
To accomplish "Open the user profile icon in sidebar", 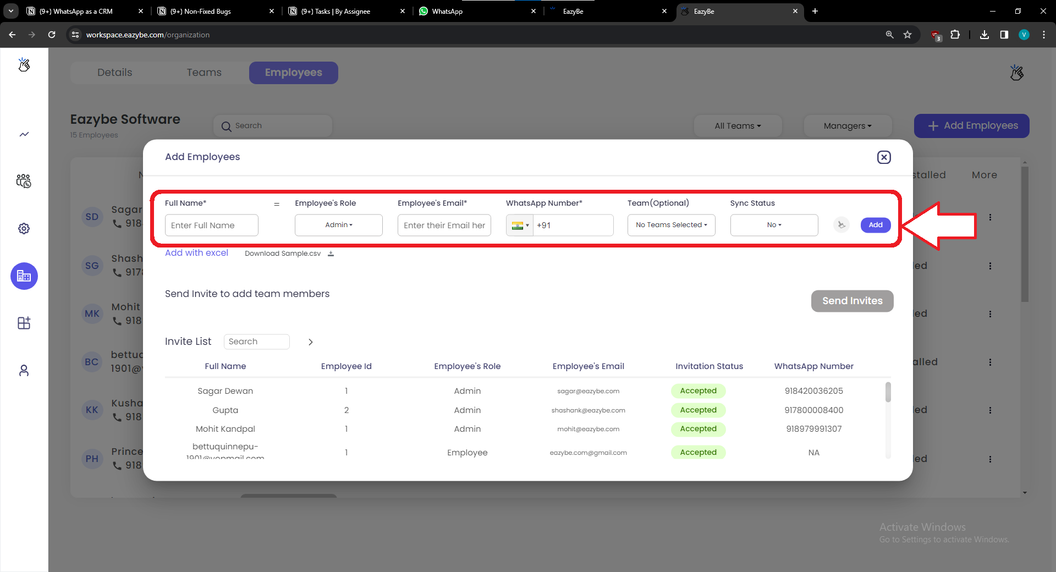I will tap(24, 371).
